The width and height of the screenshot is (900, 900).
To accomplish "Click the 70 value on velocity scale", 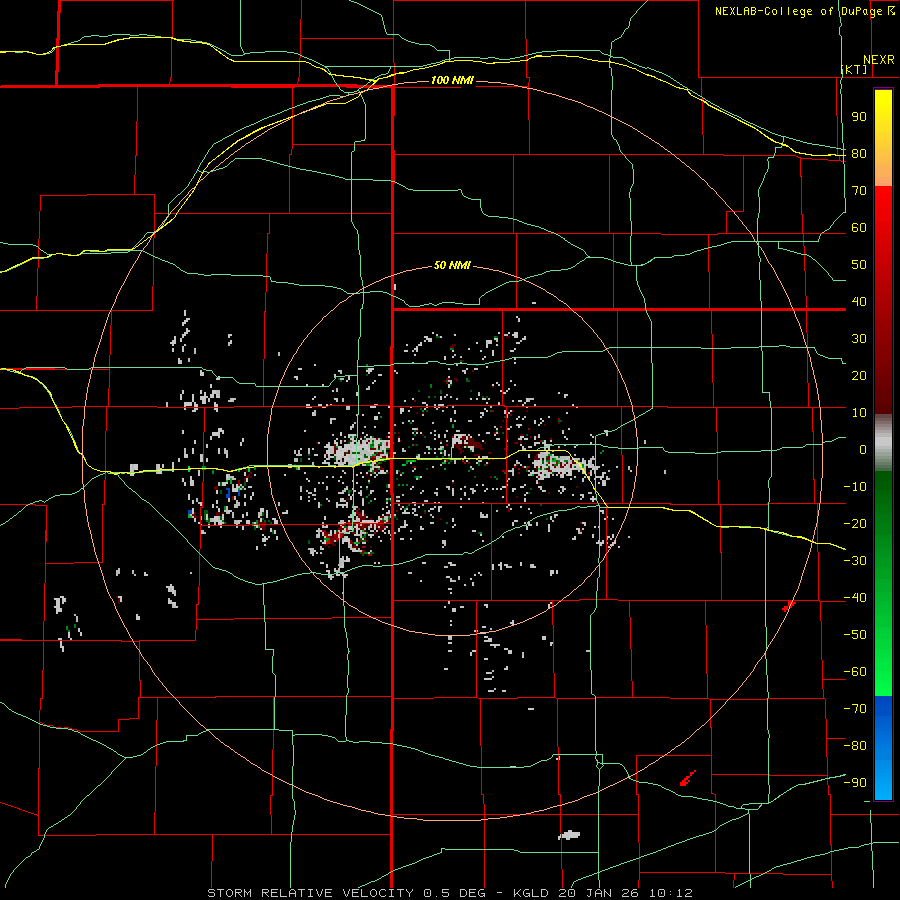I will click(859, 191).
